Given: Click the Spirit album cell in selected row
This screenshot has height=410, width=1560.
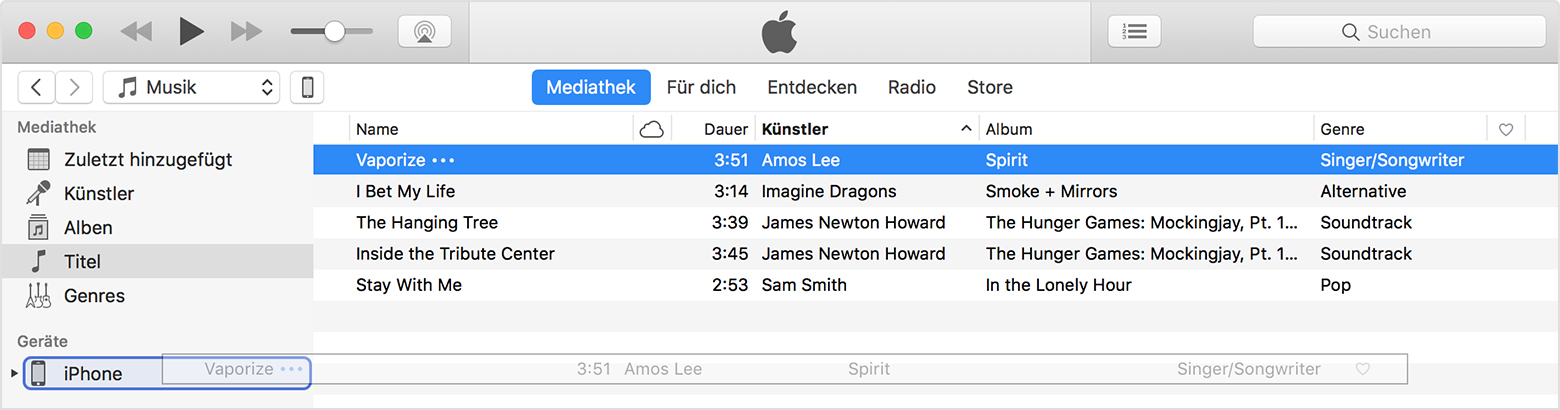Looking at the screenshot, I should click(1007, 160).
